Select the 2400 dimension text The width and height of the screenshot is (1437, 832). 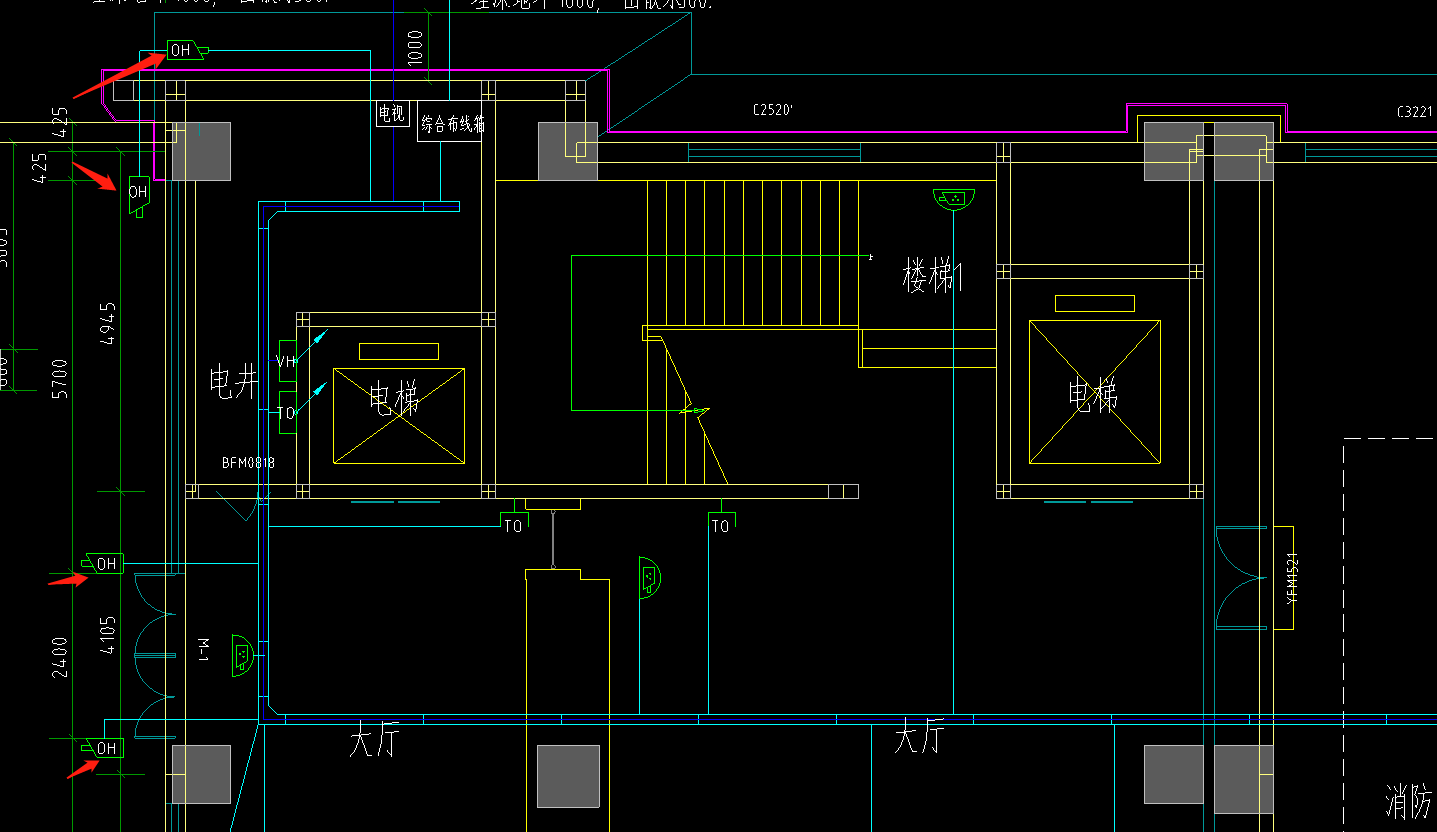point(60,657)
